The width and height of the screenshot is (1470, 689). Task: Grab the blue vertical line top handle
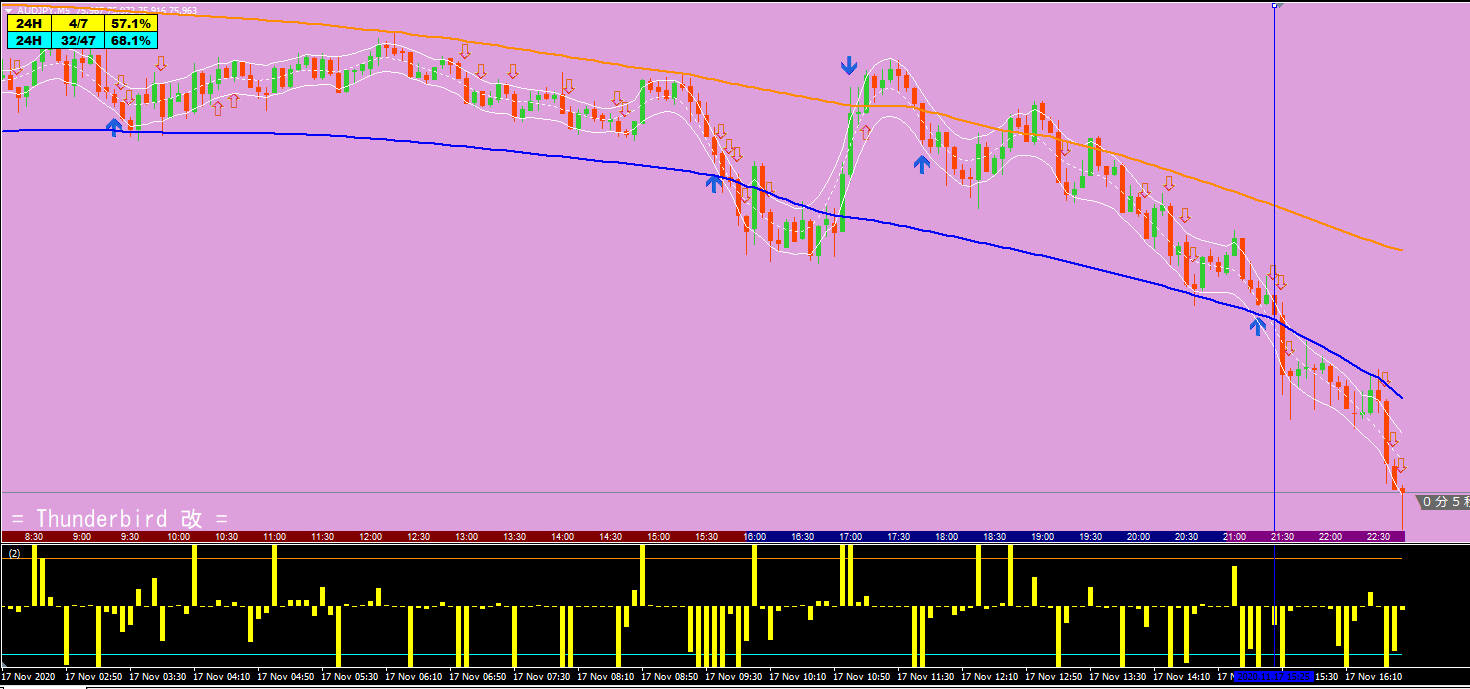click(x=1275, y=6)
